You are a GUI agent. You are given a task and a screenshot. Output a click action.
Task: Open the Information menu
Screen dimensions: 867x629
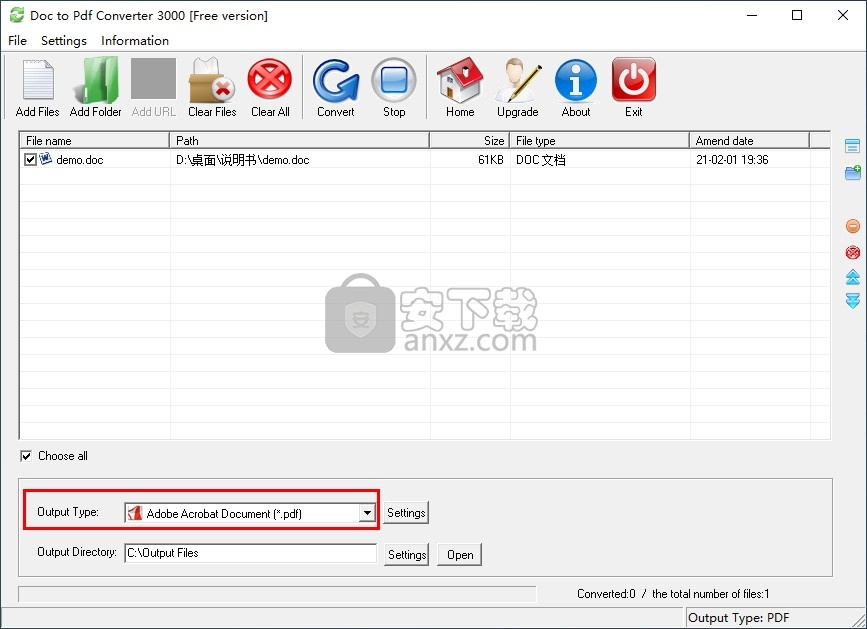tap(135, 41)
